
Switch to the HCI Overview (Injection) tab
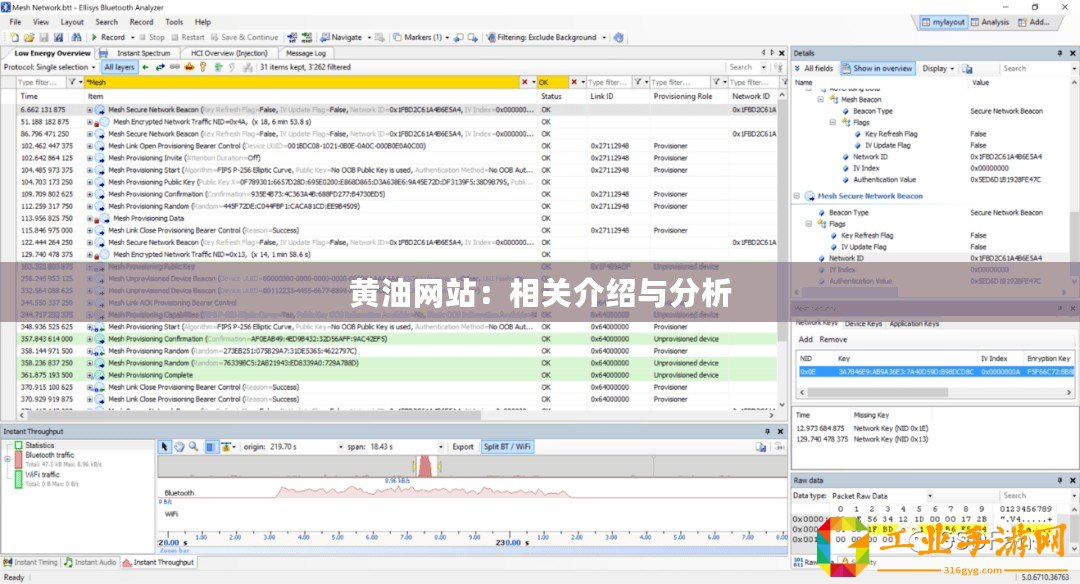[229, 53]
